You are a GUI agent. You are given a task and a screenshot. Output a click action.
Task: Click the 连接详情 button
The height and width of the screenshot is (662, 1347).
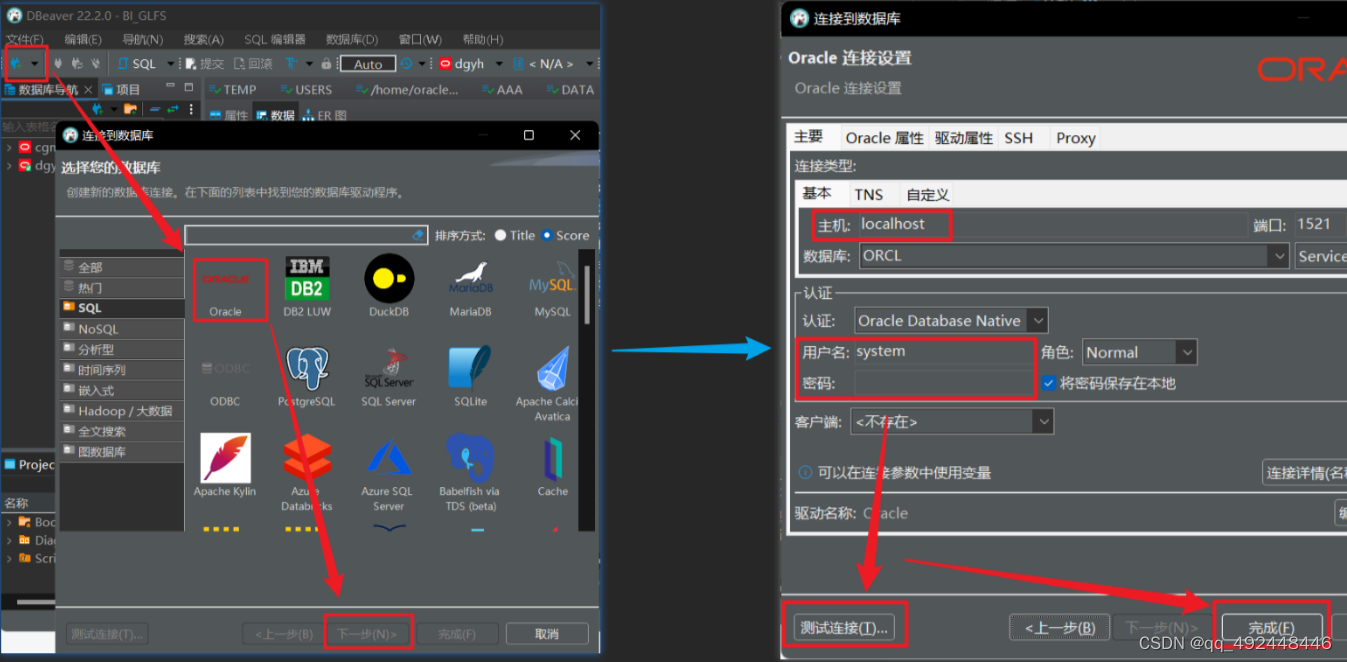point(1304,472)
